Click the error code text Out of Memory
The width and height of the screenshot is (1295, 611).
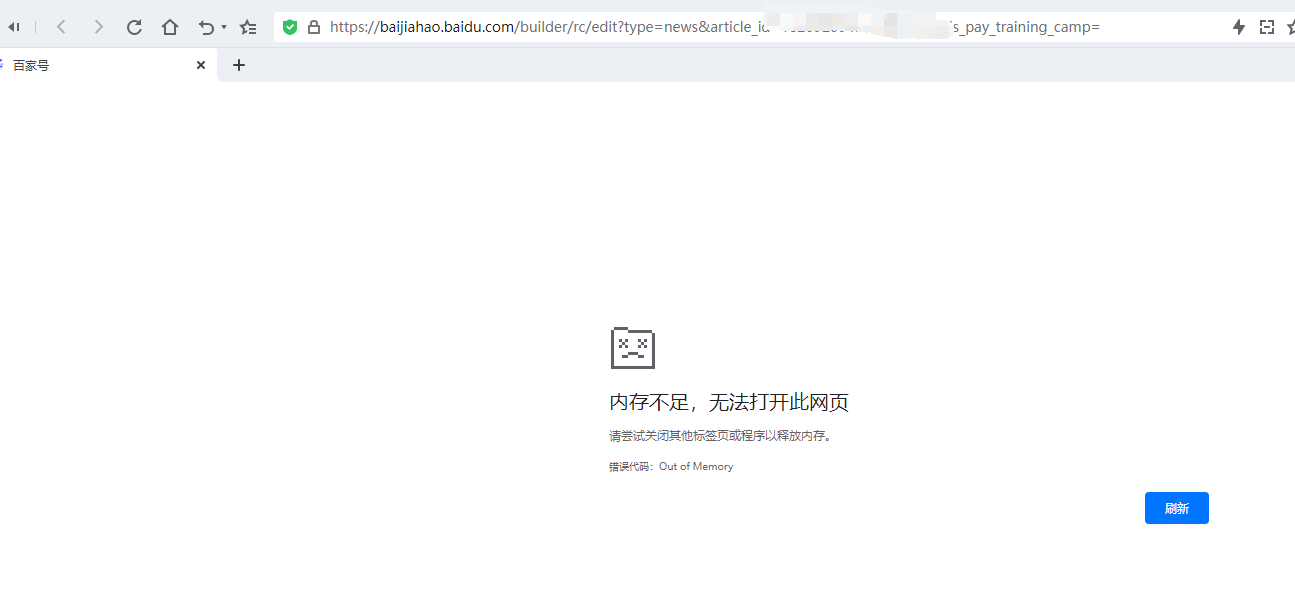pos(696,467)
